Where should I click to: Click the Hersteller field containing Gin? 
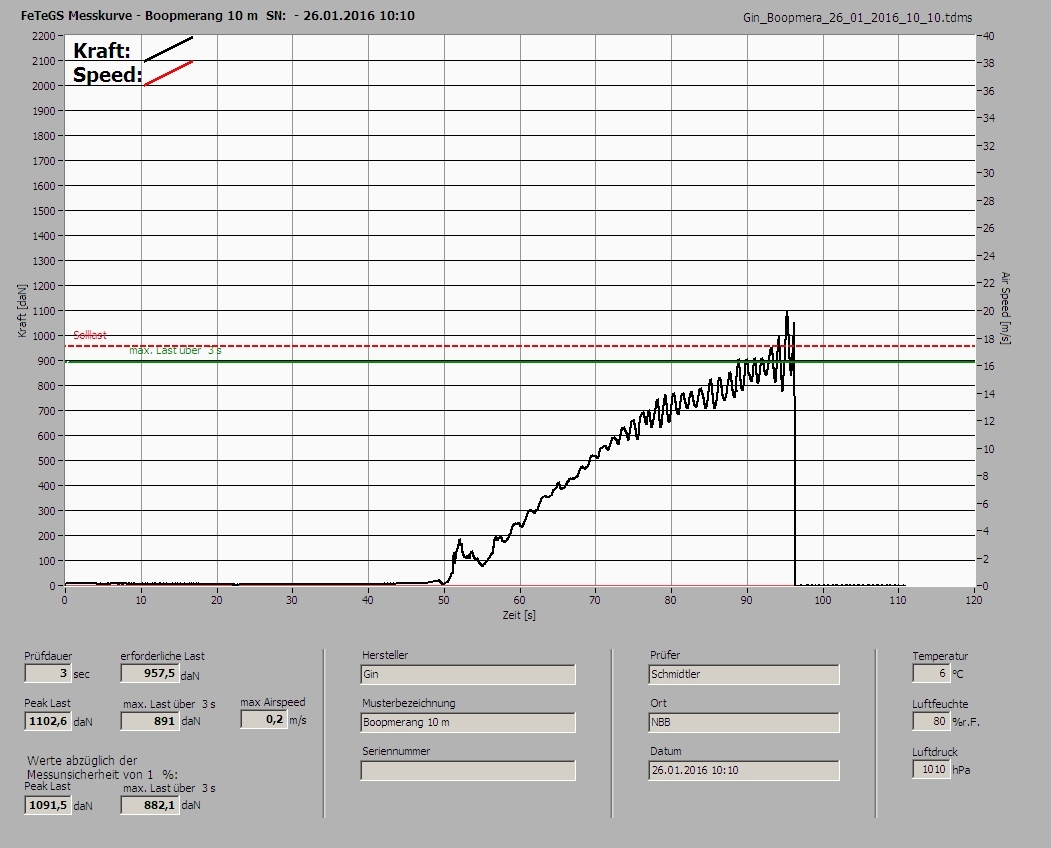point(468,674)
